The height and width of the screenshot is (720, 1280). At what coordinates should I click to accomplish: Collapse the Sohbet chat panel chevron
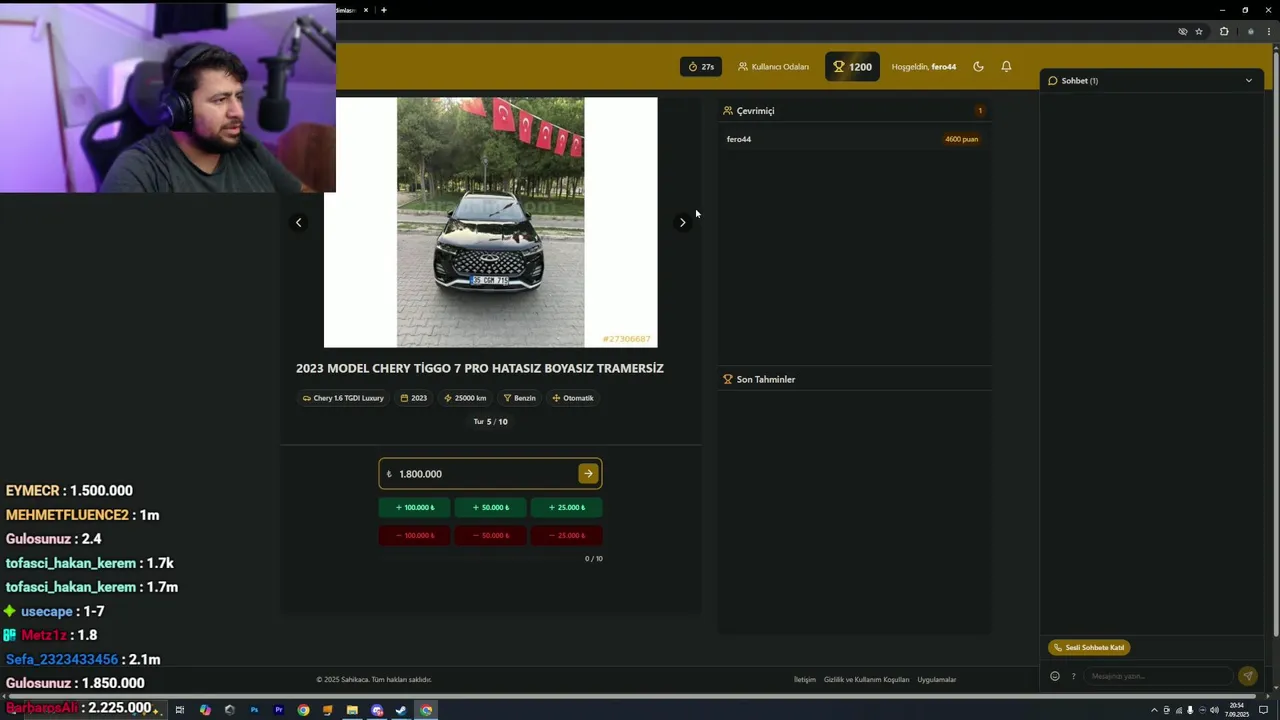point(1248,81)
